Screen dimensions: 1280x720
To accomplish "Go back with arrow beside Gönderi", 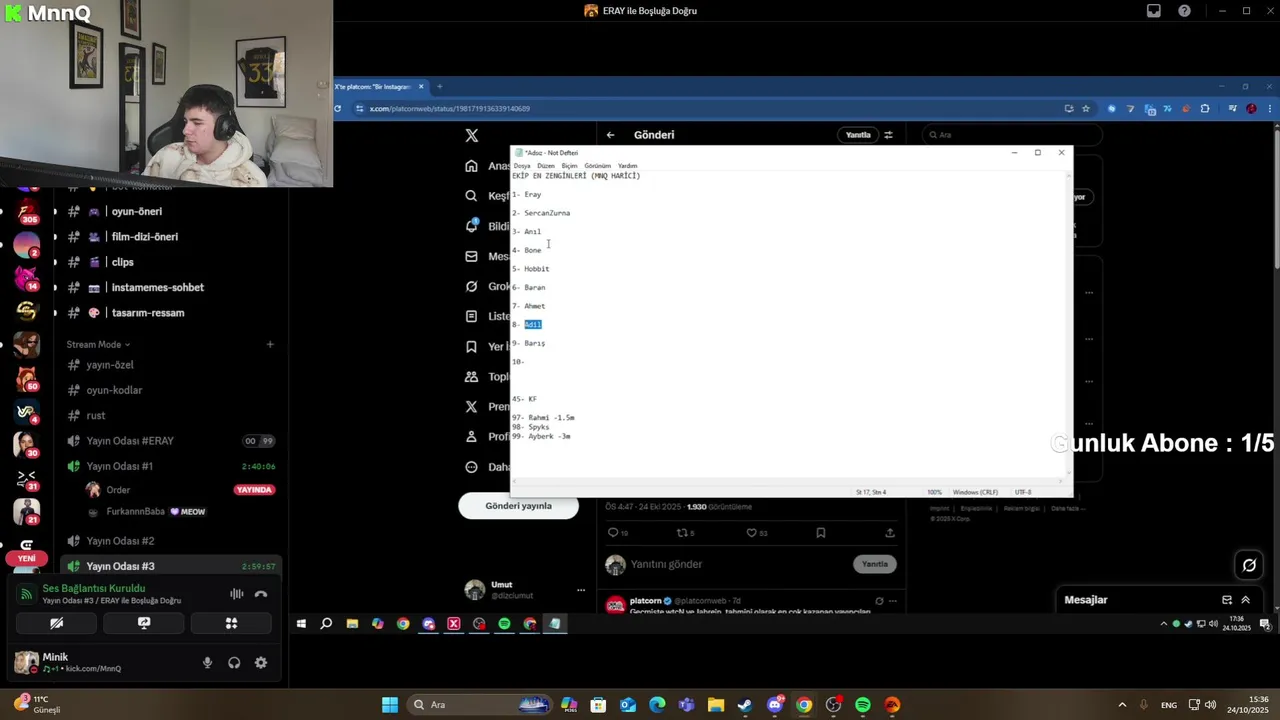I will (610, 135).
